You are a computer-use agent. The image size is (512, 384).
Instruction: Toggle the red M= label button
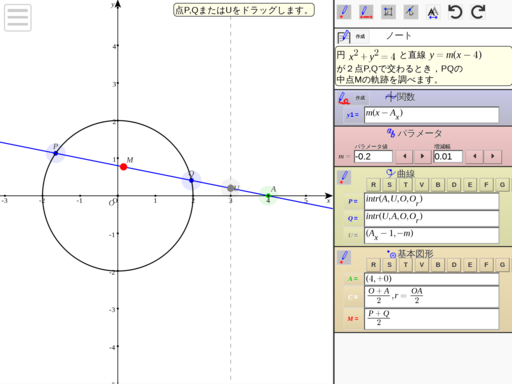[353, 319]
